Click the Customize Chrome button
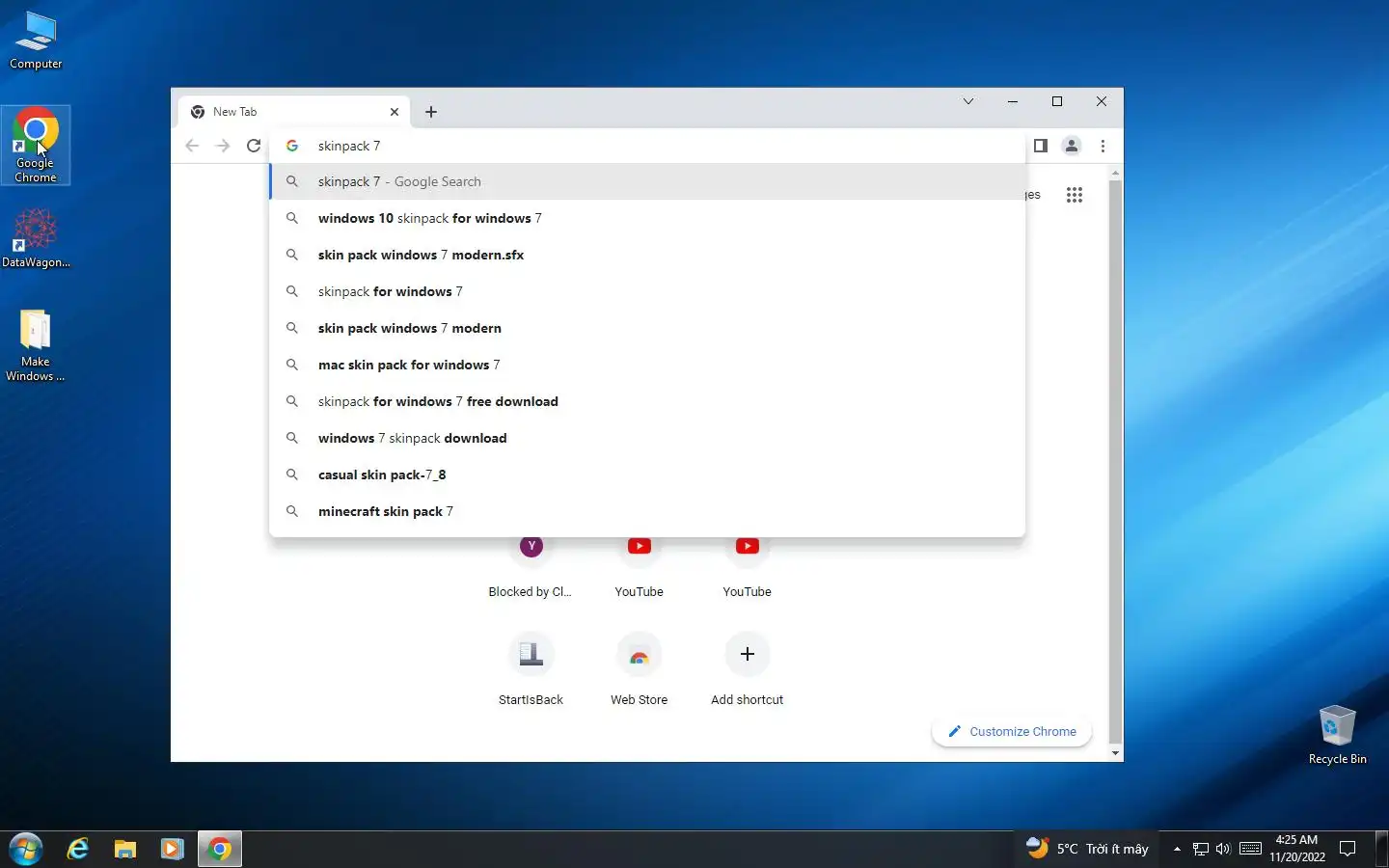The height and width of the screenshot is (868, 1389). tap(1012, 731)
